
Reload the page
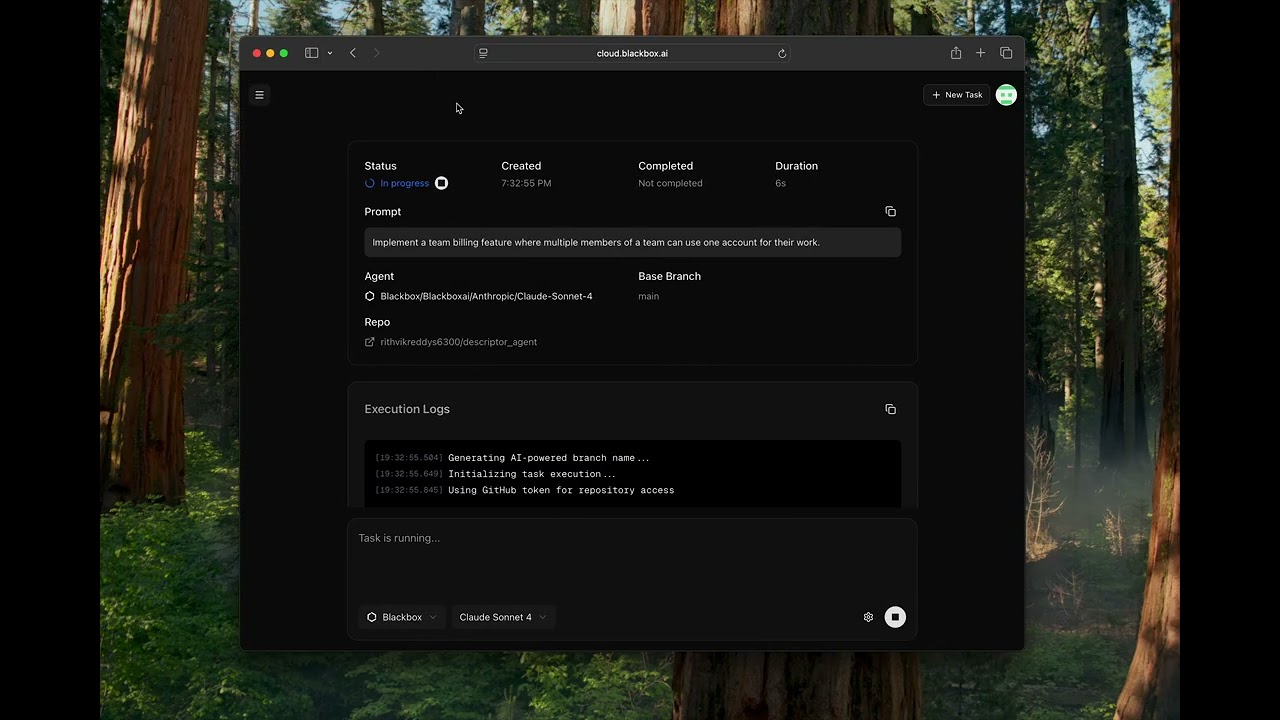coord(782,53)
